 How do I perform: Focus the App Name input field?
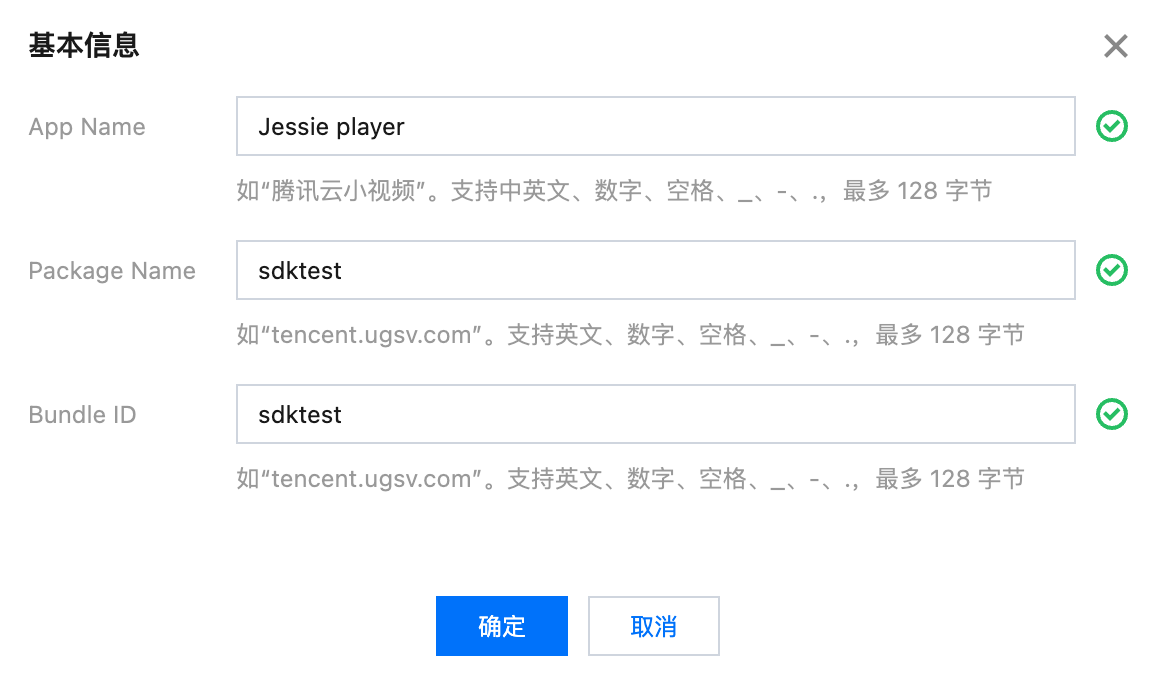coord(655,126)
